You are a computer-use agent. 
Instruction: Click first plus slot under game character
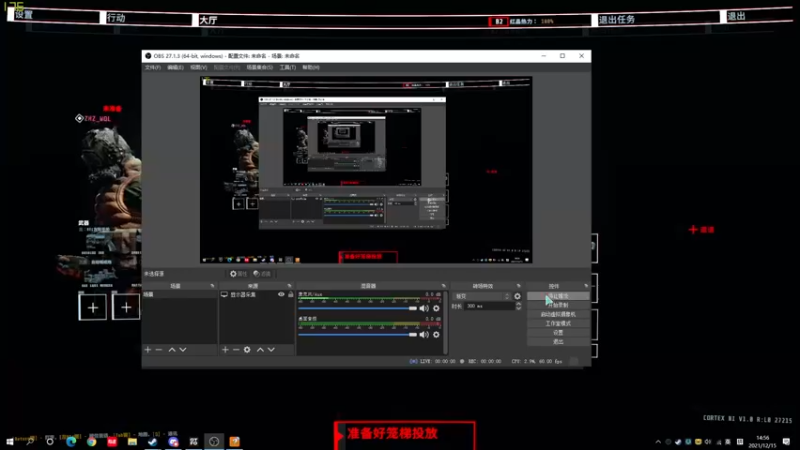point(93,307)
